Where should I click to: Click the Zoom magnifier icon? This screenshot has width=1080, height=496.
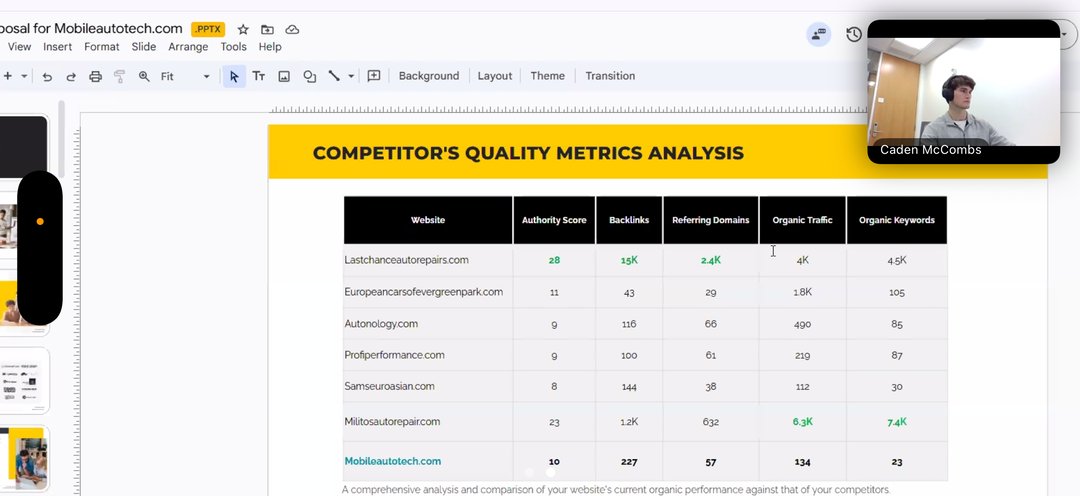(x=144, y=76)
